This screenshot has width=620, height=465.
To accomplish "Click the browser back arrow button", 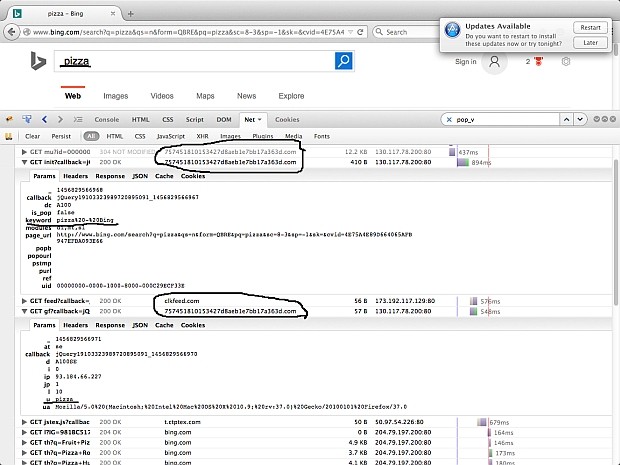I will click(x=11, y=32).
